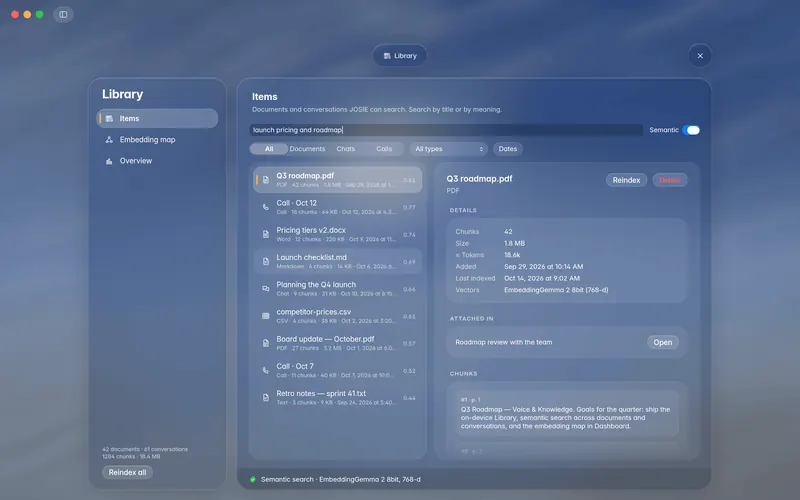Click the Board update — October.pdf icon
Viewport: 800px width, 500px height.
pos(266,343)
